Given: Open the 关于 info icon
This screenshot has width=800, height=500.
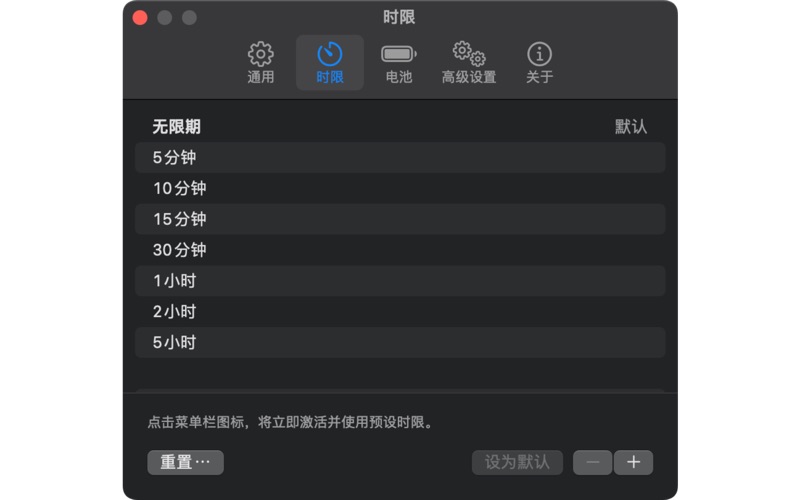Looking at the screenshot, I should (539, 55).
